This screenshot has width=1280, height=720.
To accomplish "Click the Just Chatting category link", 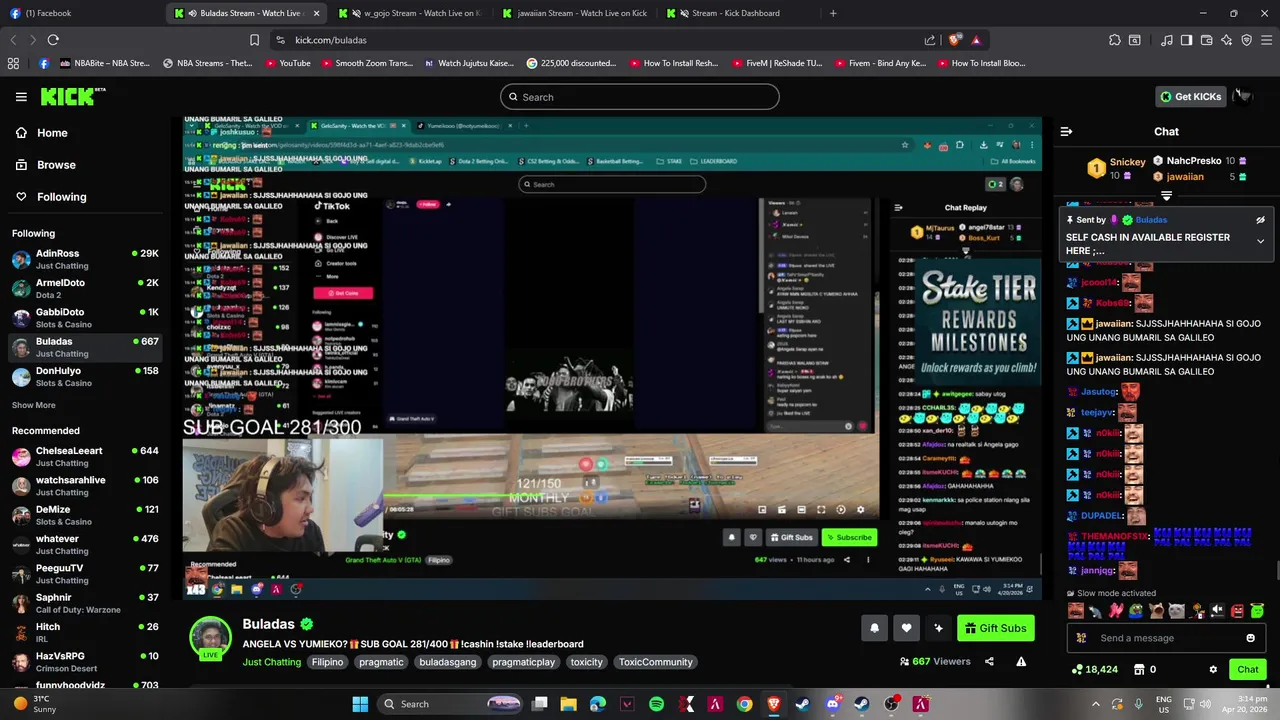I will click(x=271, y=662).
